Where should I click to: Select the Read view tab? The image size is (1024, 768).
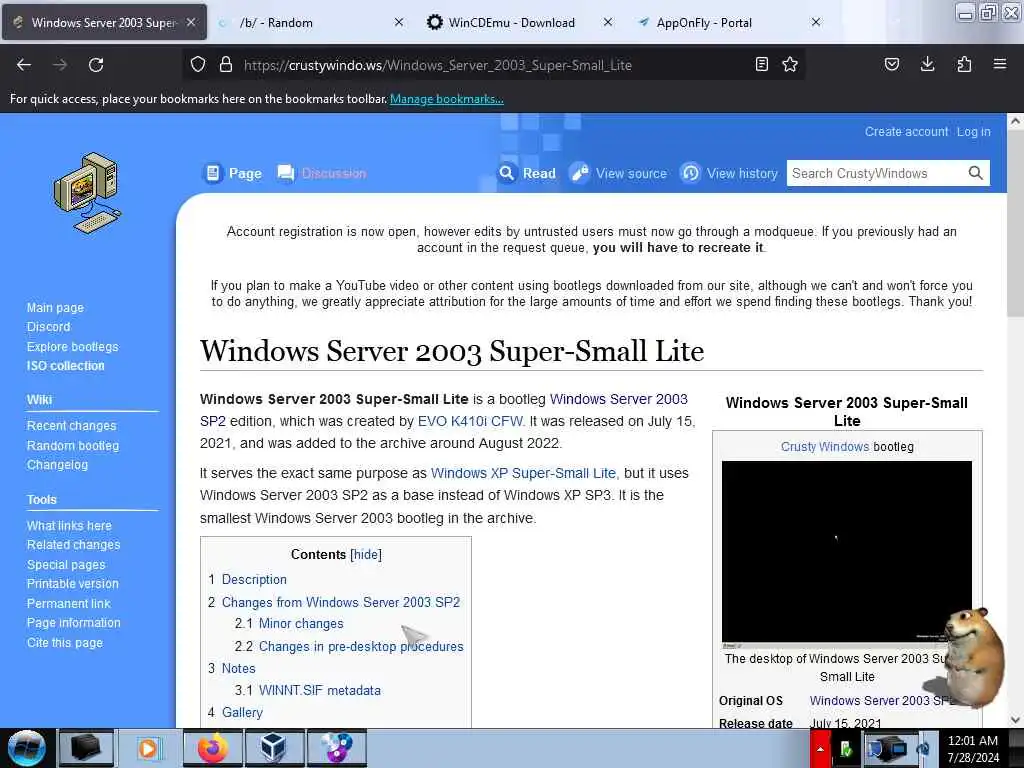point(527,173)
